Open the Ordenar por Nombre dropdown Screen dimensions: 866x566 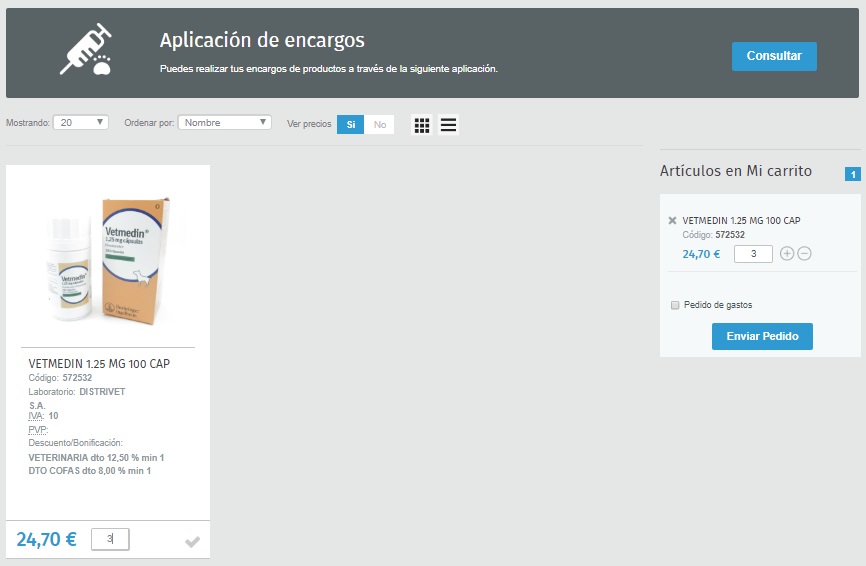(x=224, y=123)
